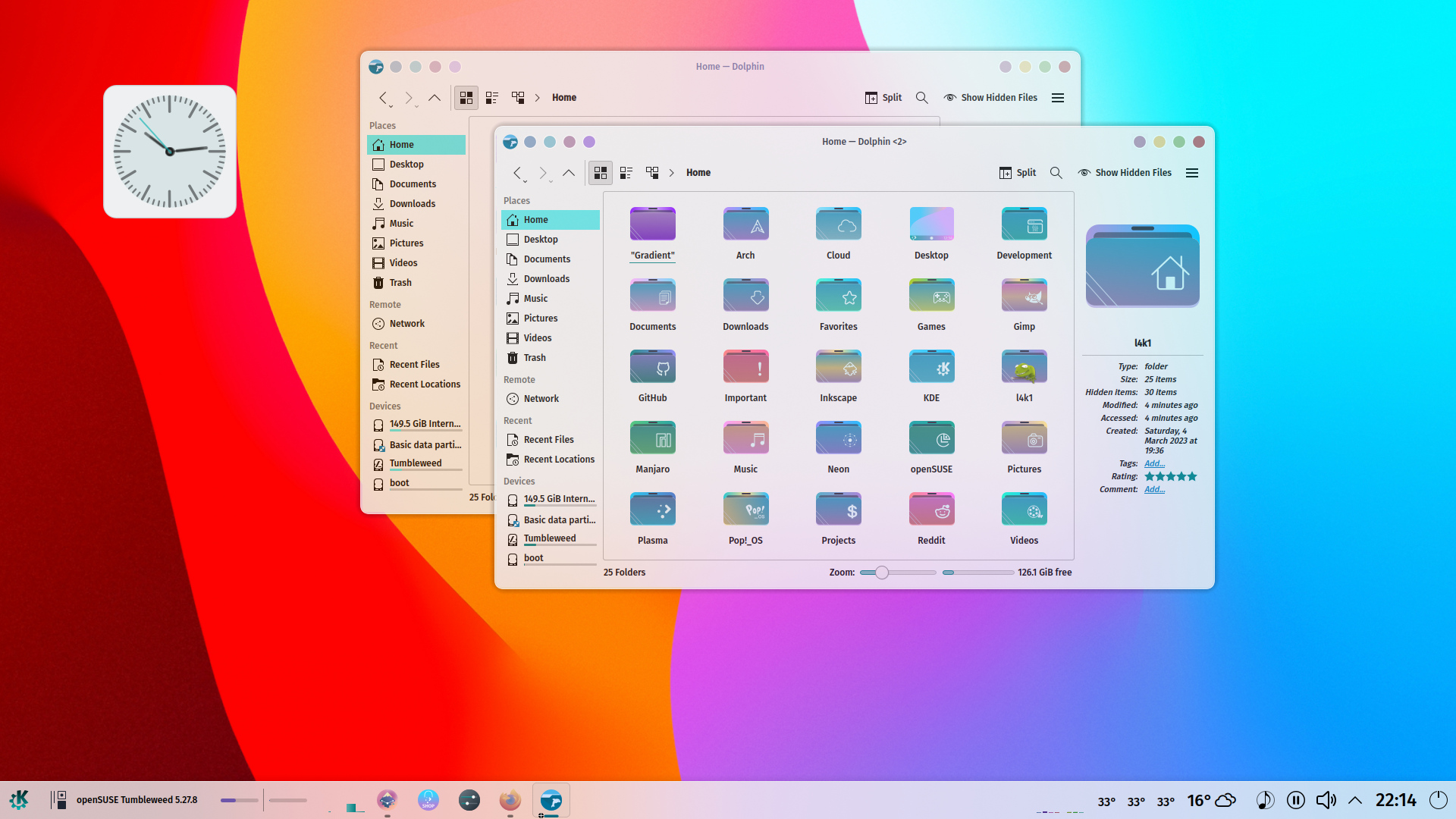Activate Icons view mode in back Dolphin window

[x=466, y=98]
